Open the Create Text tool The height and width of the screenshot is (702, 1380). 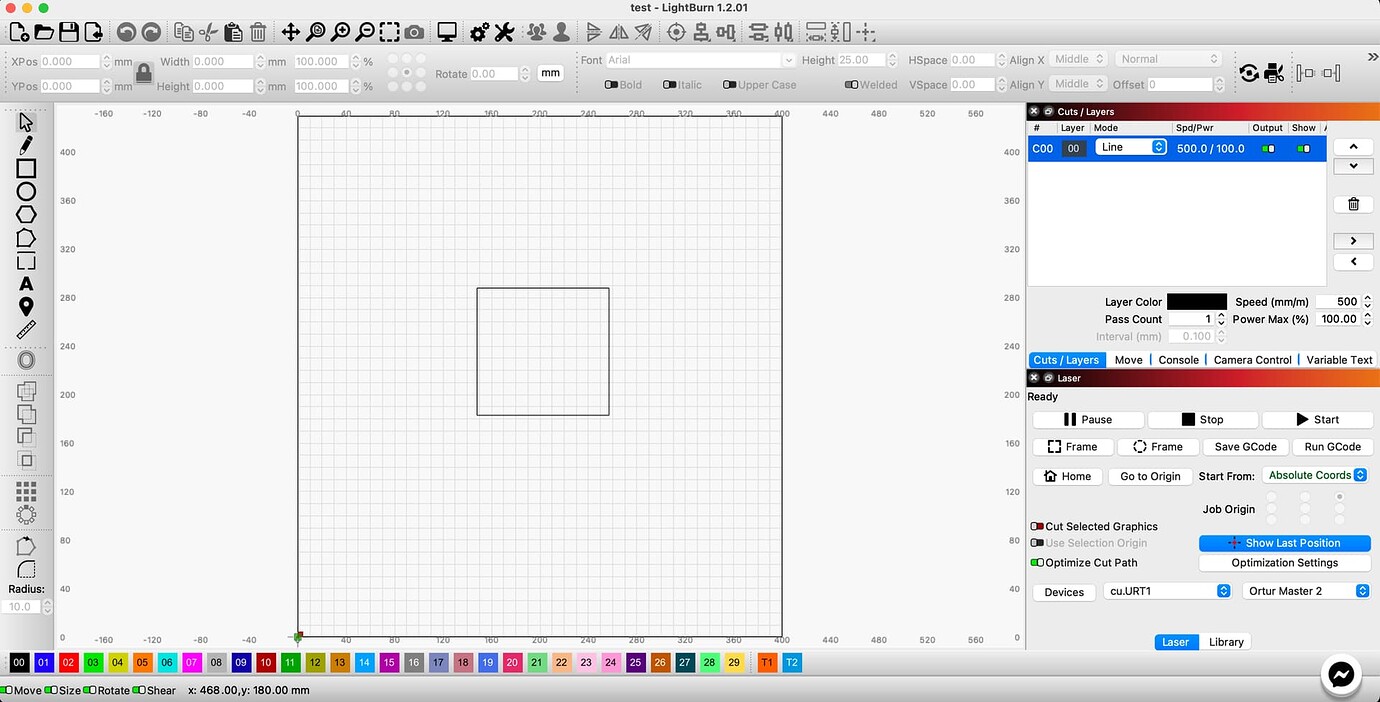click(26, 283)
